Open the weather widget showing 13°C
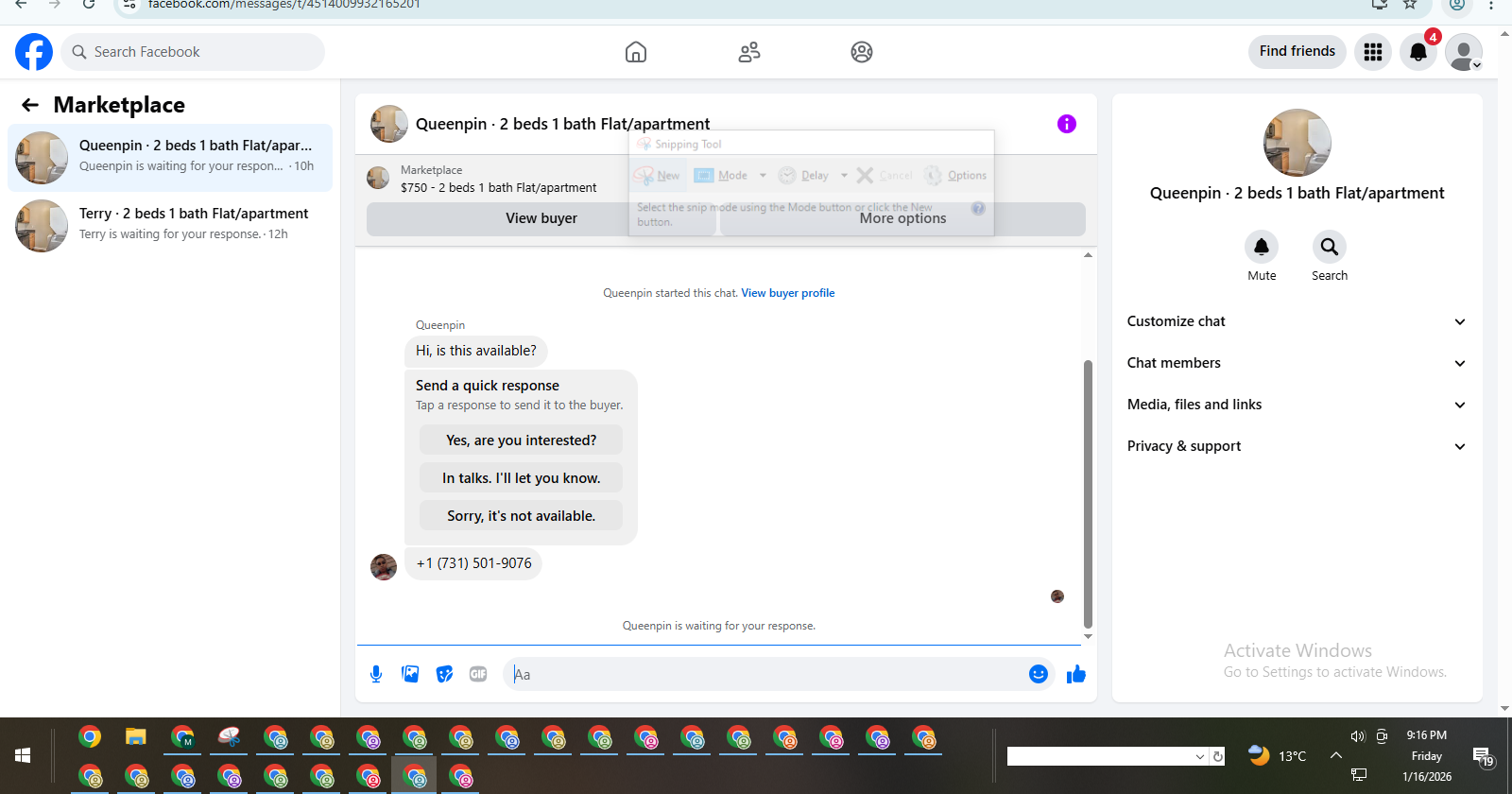This screenshot has width=1512, height=794. 1278,755
